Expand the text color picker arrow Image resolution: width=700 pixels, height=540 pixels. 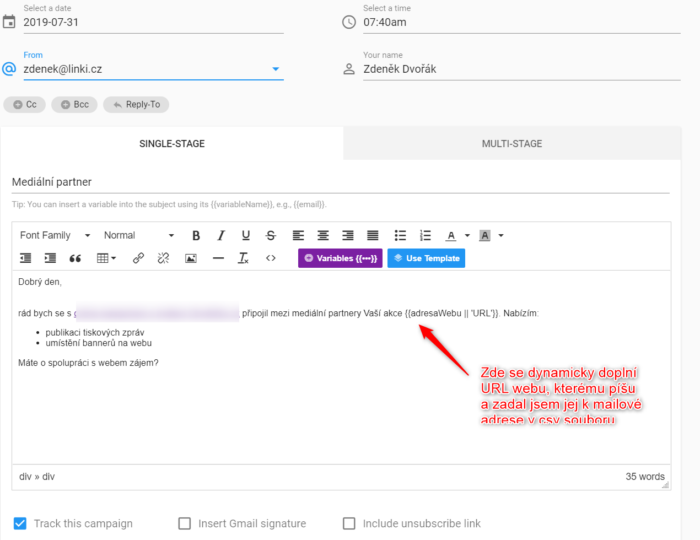[467, 235]
